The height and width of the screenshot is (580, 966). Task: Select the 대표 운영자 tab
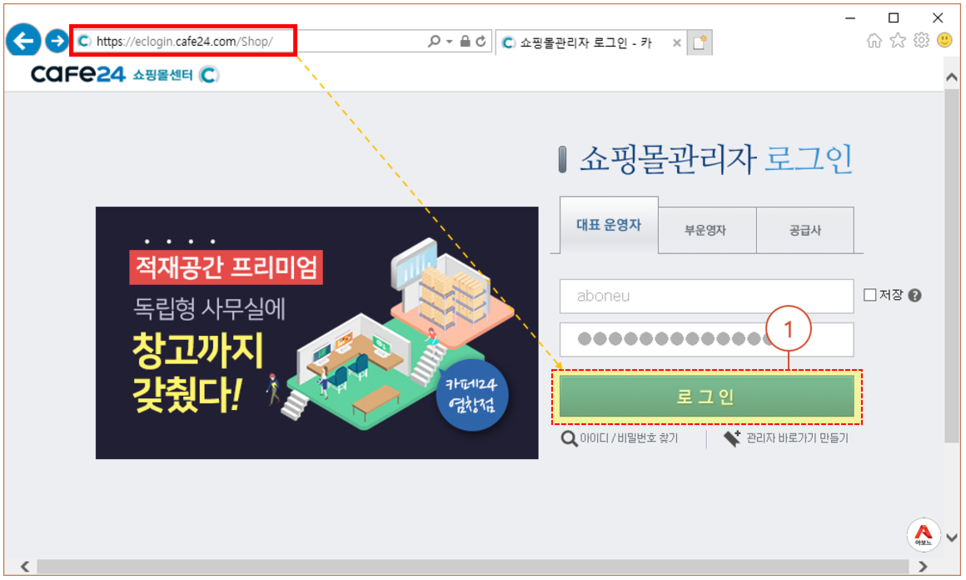click(609, 225)
